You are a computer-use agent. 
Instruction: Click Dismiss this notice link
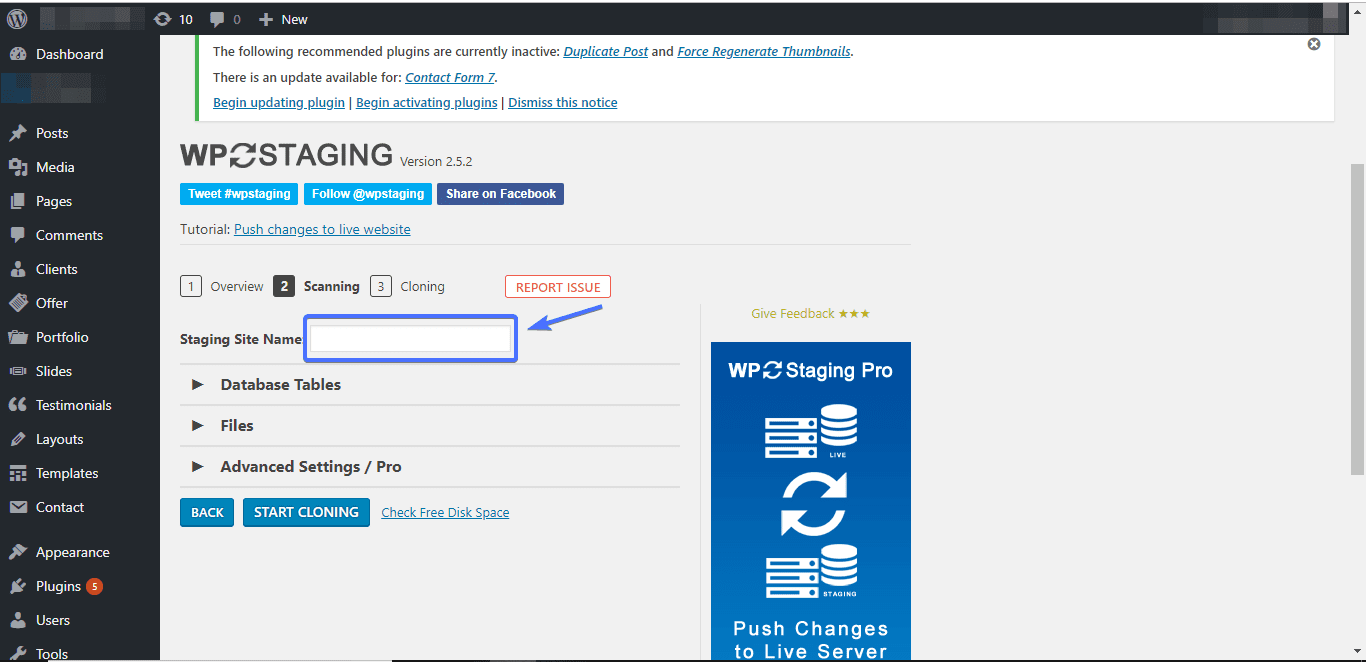(x=563, y=103)
